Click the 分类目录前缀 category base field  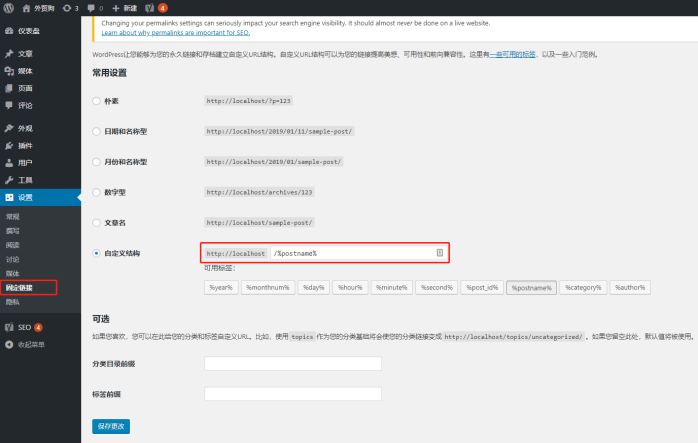pyautogui.click(x=293, y=363)
